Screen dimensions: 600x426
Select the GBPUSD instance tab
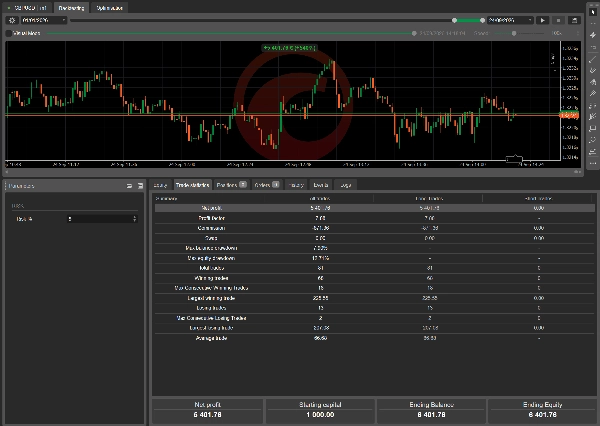point(27,8)
